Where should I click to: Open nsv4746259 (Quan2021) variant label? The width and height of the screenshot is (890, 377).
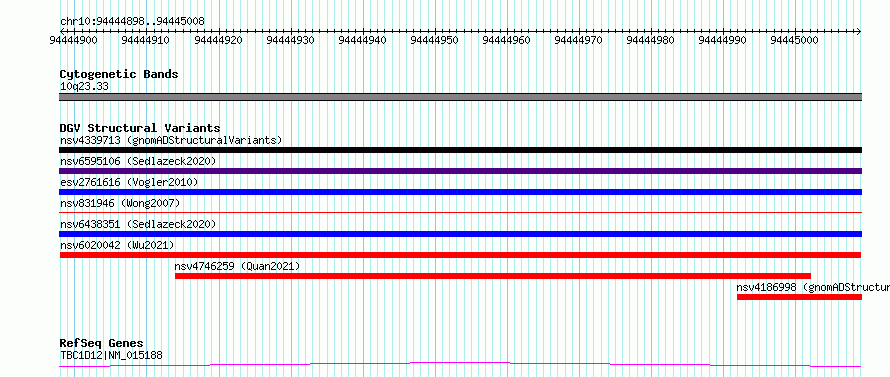coord(237,266)
